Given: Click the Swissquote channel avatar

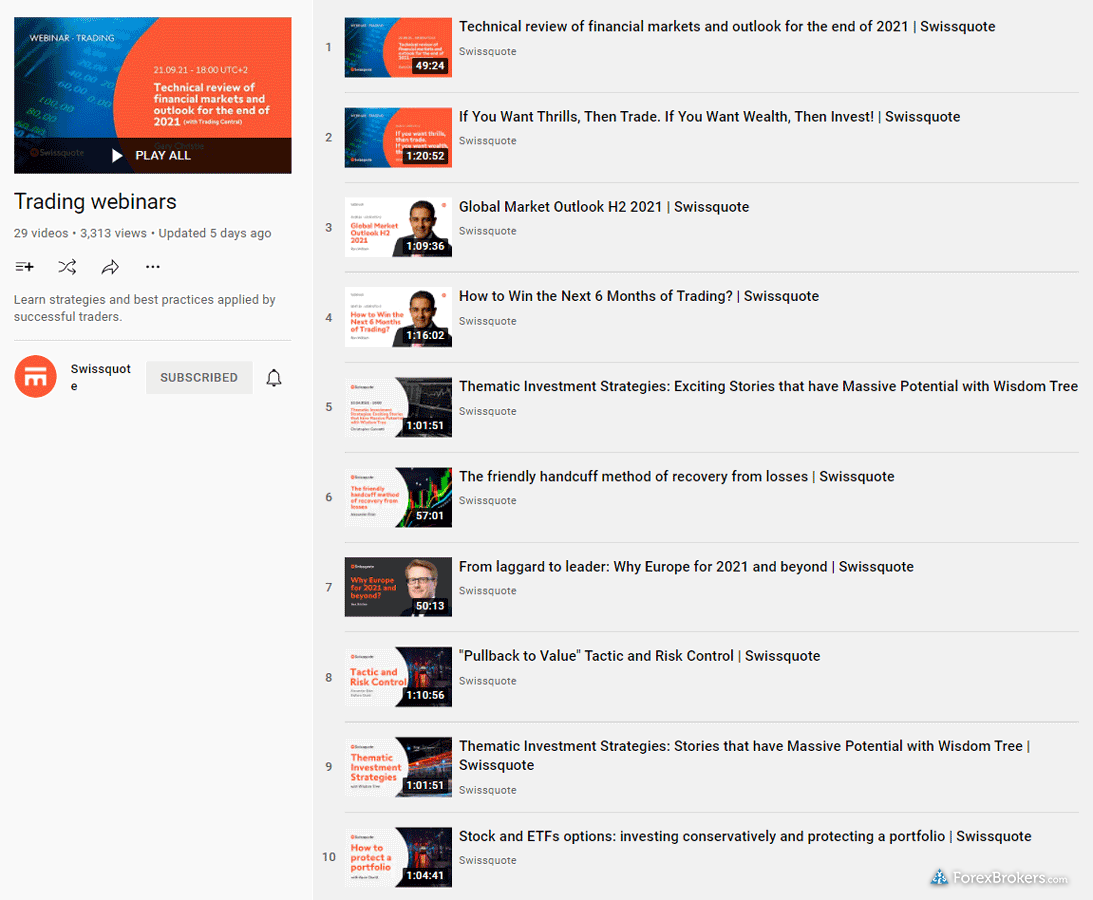Looking at the screenshot, I should (x=36, y=376).
